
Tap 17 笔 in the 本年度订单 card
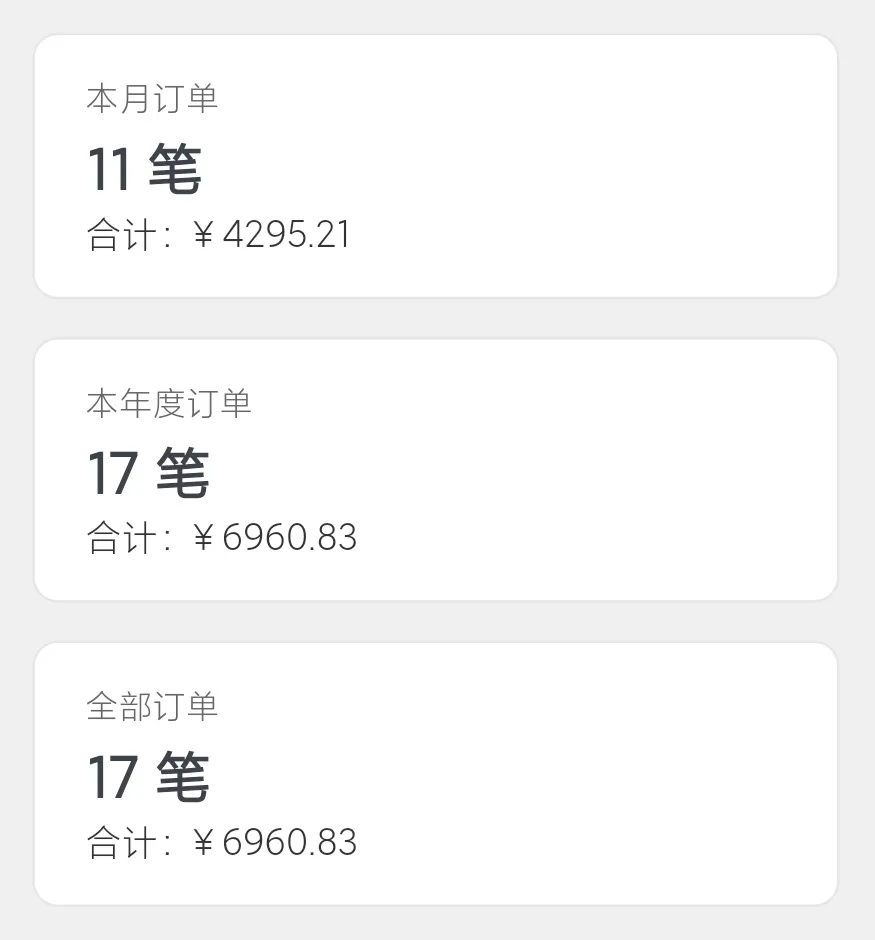[148, 473]
